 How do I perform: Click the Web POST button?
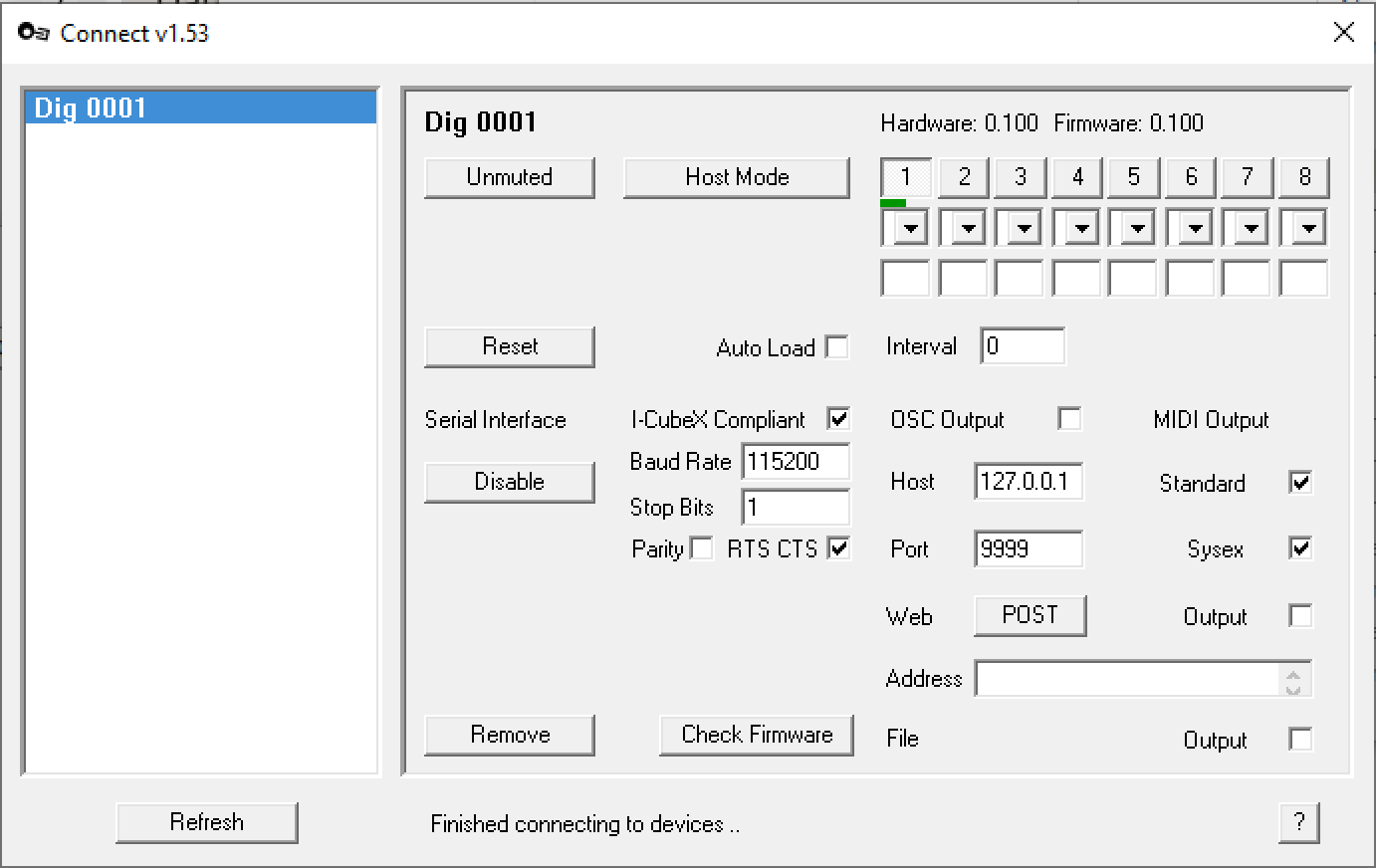[x=1030, y=615]
